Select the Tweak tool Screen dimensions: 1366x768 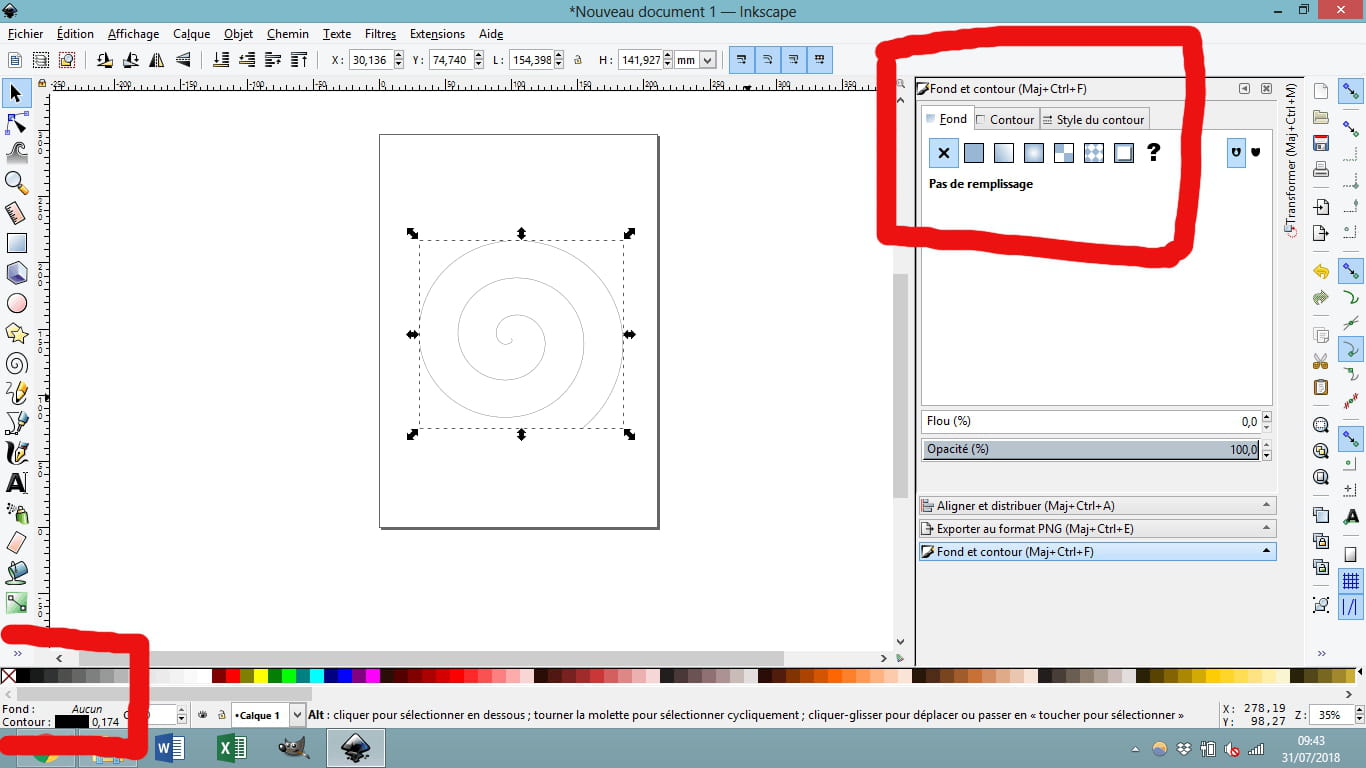(16, 153)
